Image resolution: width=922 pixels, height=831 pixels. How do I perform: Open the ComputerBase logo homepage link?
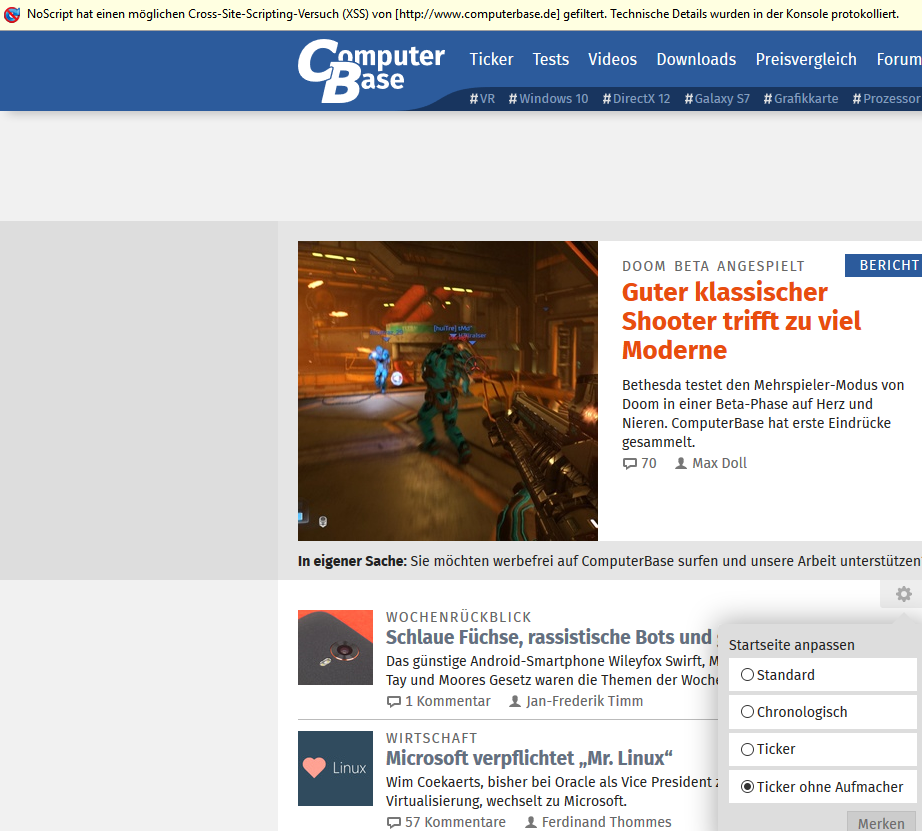coord(371,71)
